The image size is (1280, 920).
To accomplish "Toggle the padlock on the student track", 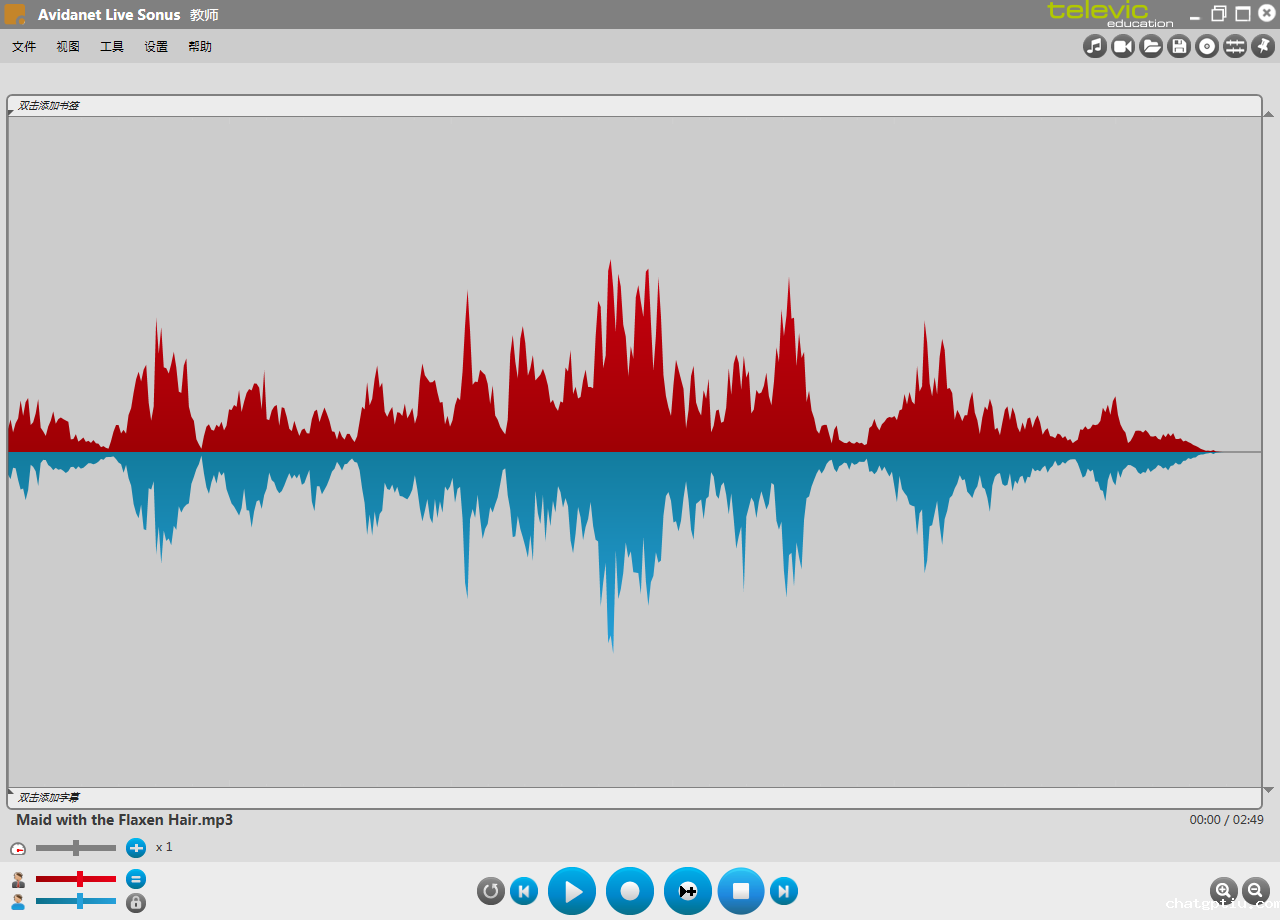I will (136, 902).
